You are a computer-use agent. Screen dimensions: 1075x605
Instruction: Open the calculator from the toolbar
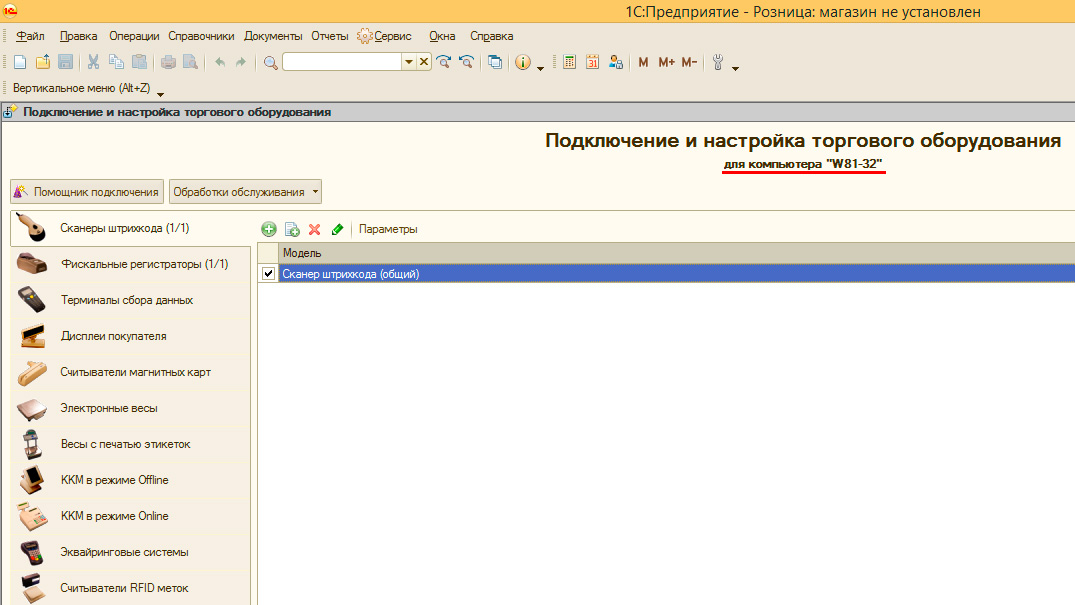[x=570, y=62]
